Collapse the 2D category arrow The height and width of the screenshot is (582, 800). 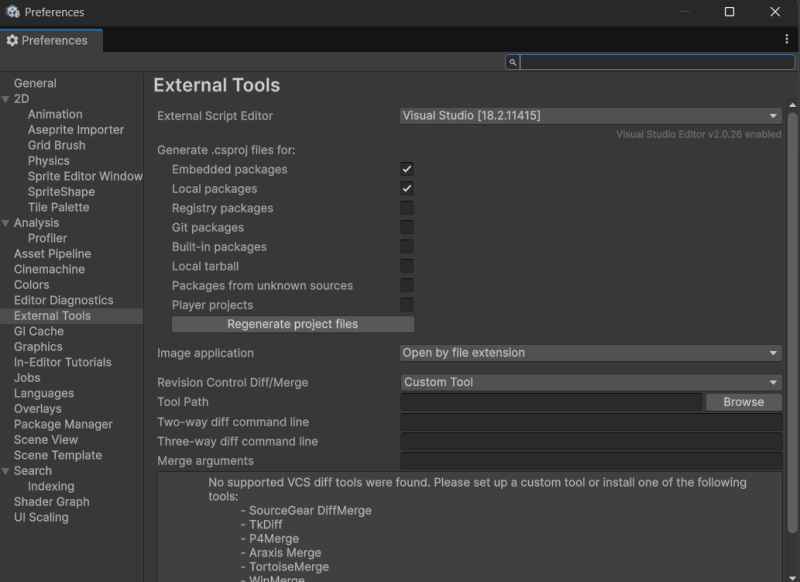click(6, 99)
